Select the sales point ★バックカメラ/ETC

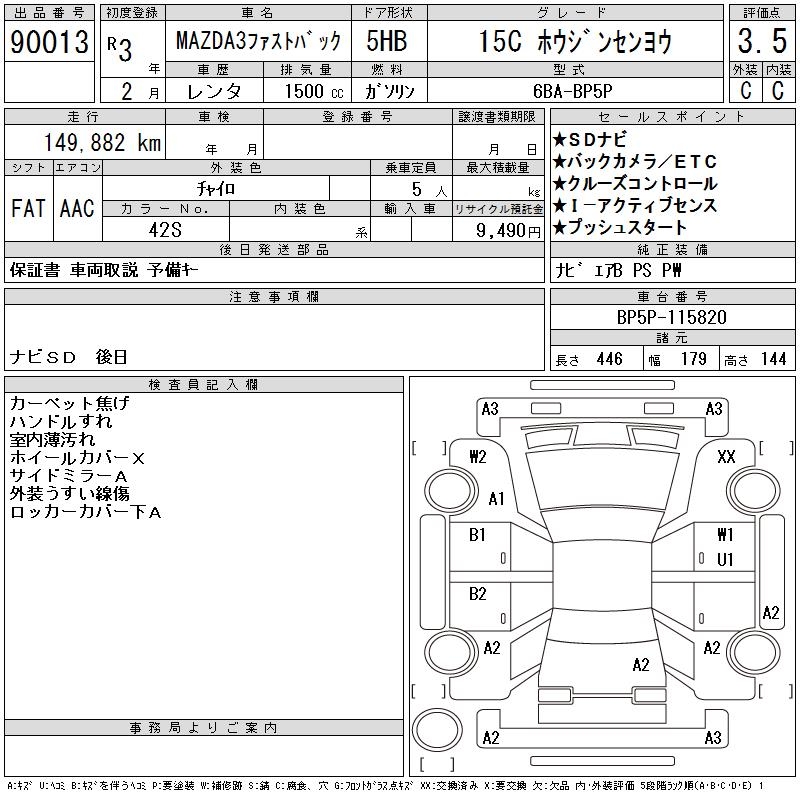click(x=635, y=162)
